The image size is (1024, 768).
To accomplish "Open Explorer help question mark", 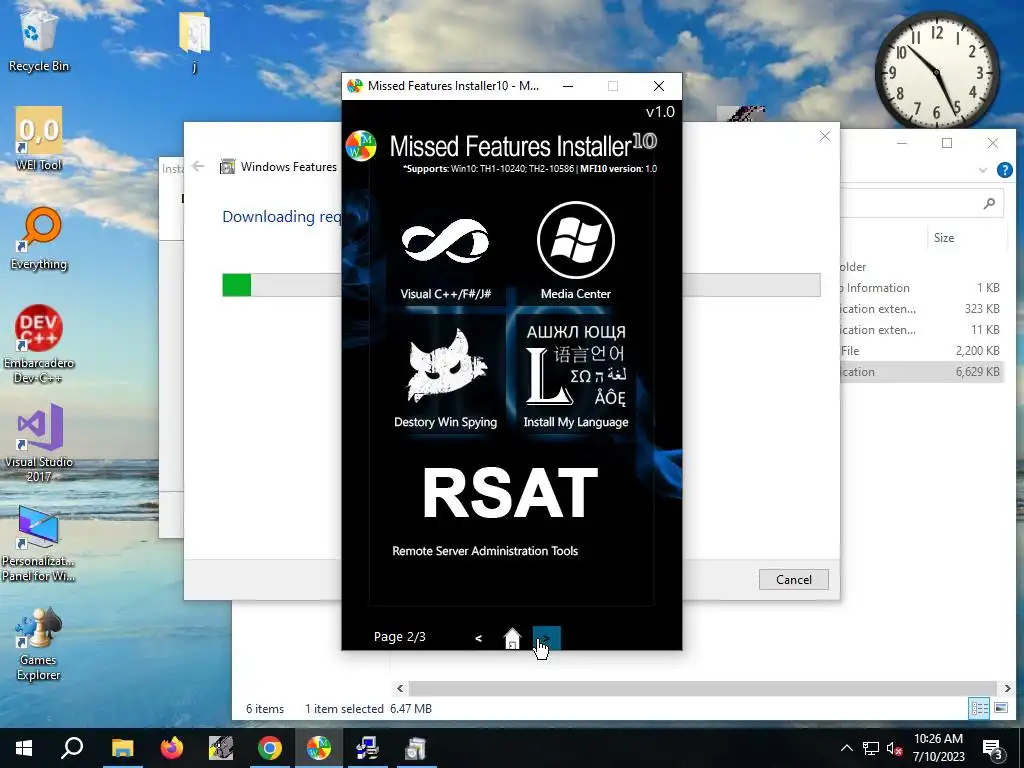I will pos(1004,170).
